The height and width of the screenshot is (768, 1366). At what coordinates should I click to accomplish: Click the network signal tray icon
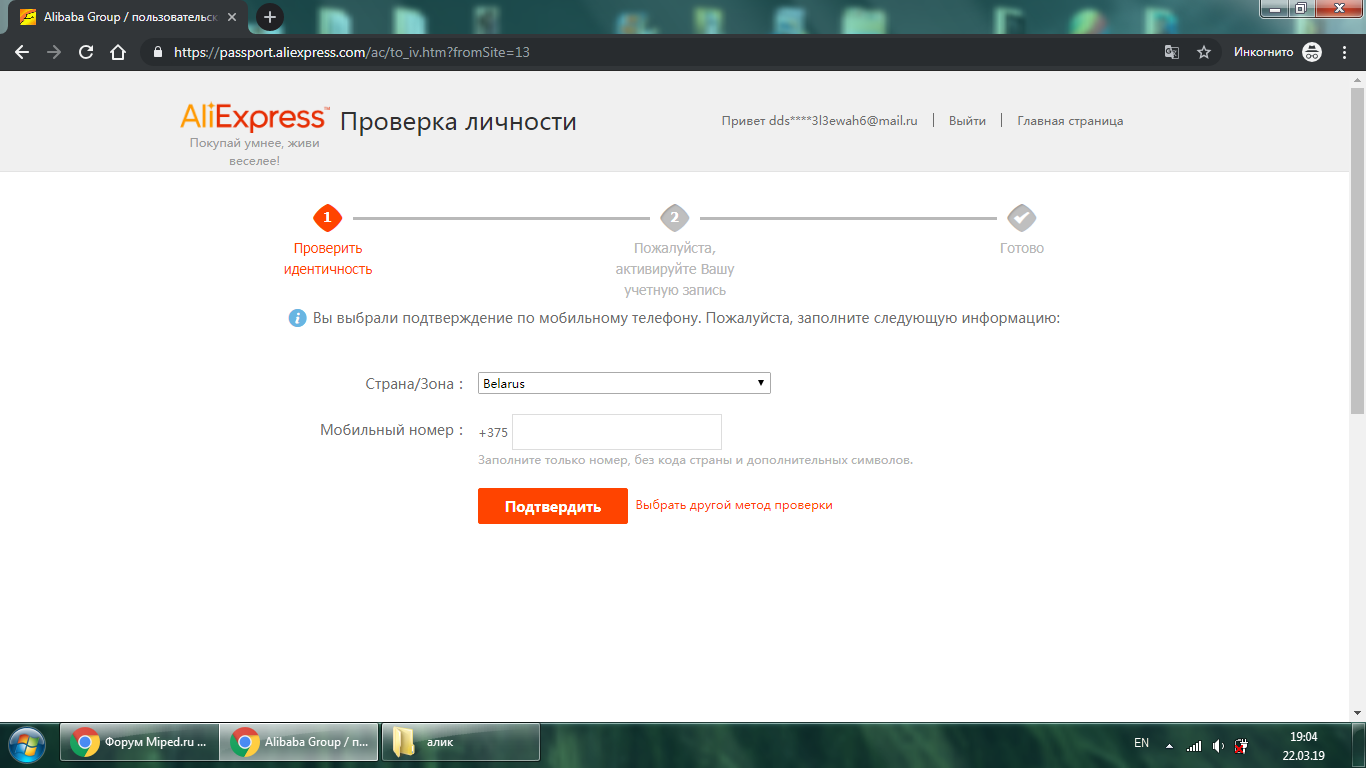(x=1194, y=745)
